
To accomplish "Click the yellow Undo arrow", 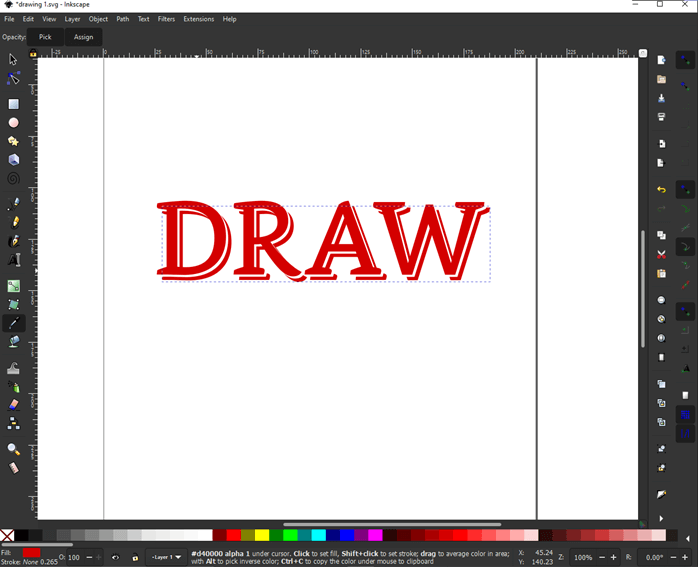I will pos(661,190).
